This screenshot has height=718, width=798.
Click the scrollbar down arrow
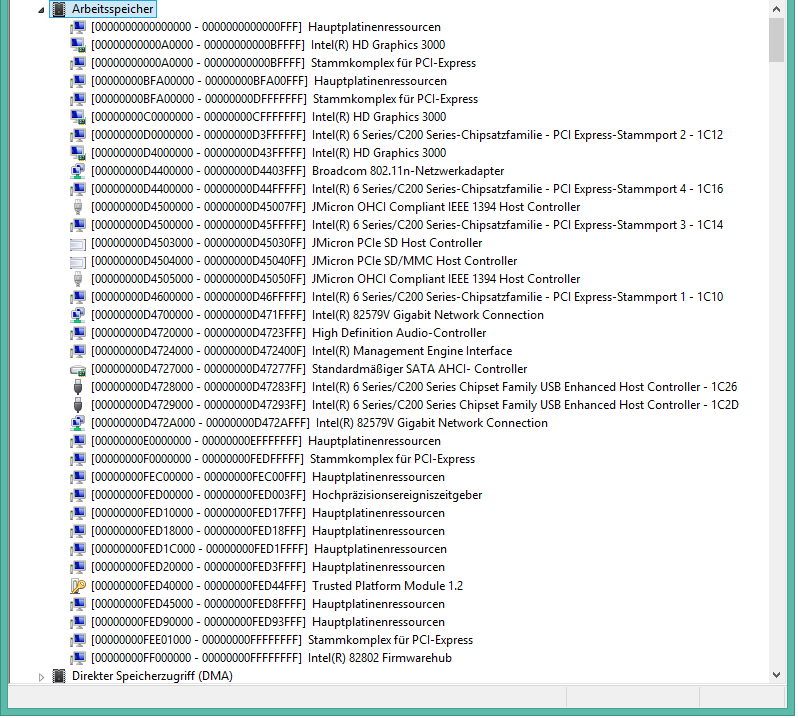point(776,675)
